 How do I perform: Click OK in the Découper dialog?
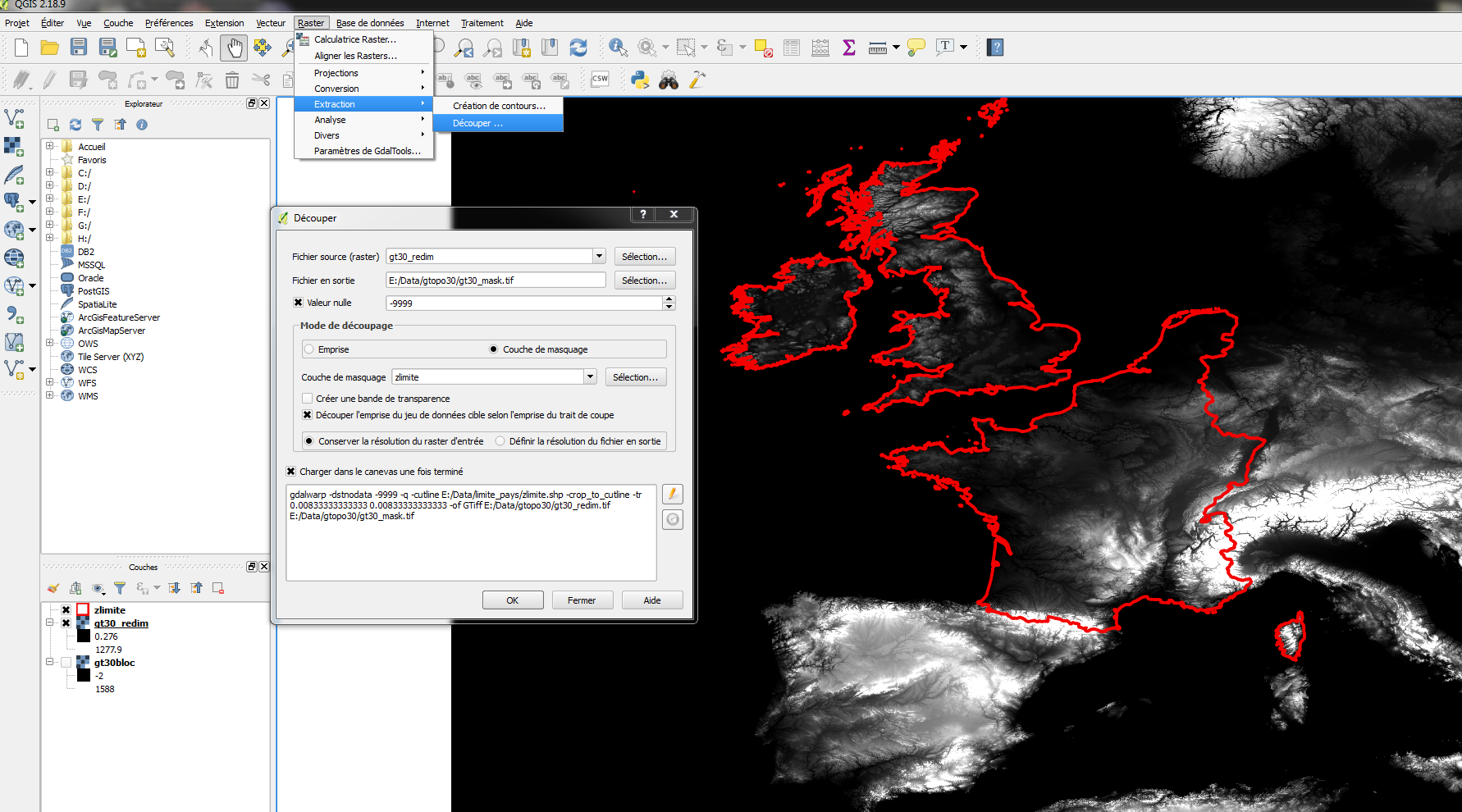pyautogui.click(x=512, y=600)
